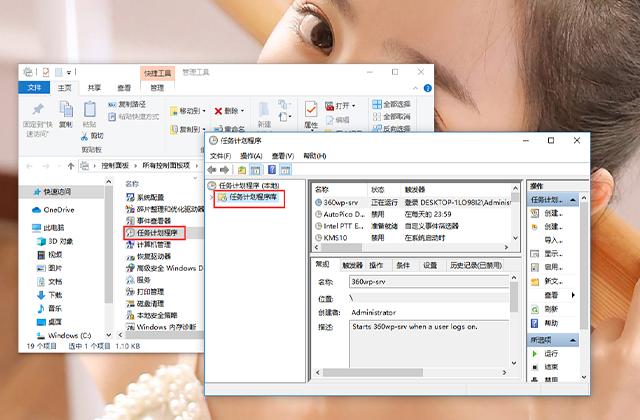
Task: Switch to the 历史记录(已禁用) tab
Action: 476,265
